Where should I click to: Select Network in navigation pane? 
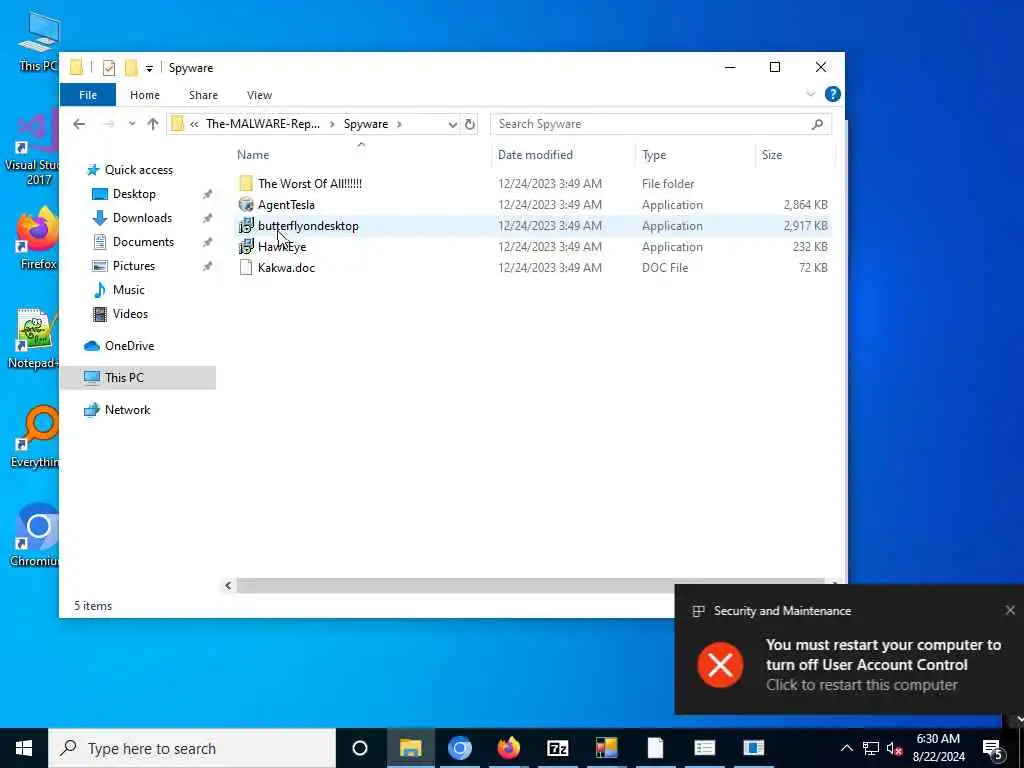(127, 410)
